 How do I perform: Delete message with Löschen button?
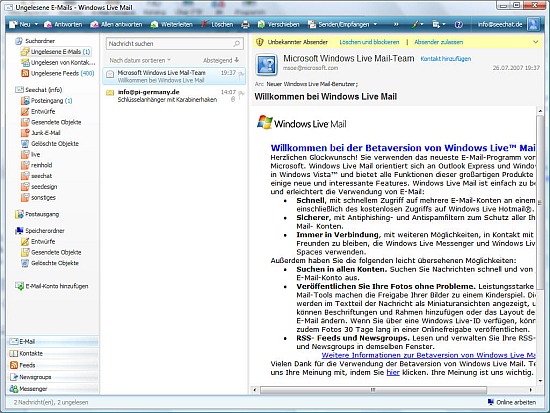point(217,25)
